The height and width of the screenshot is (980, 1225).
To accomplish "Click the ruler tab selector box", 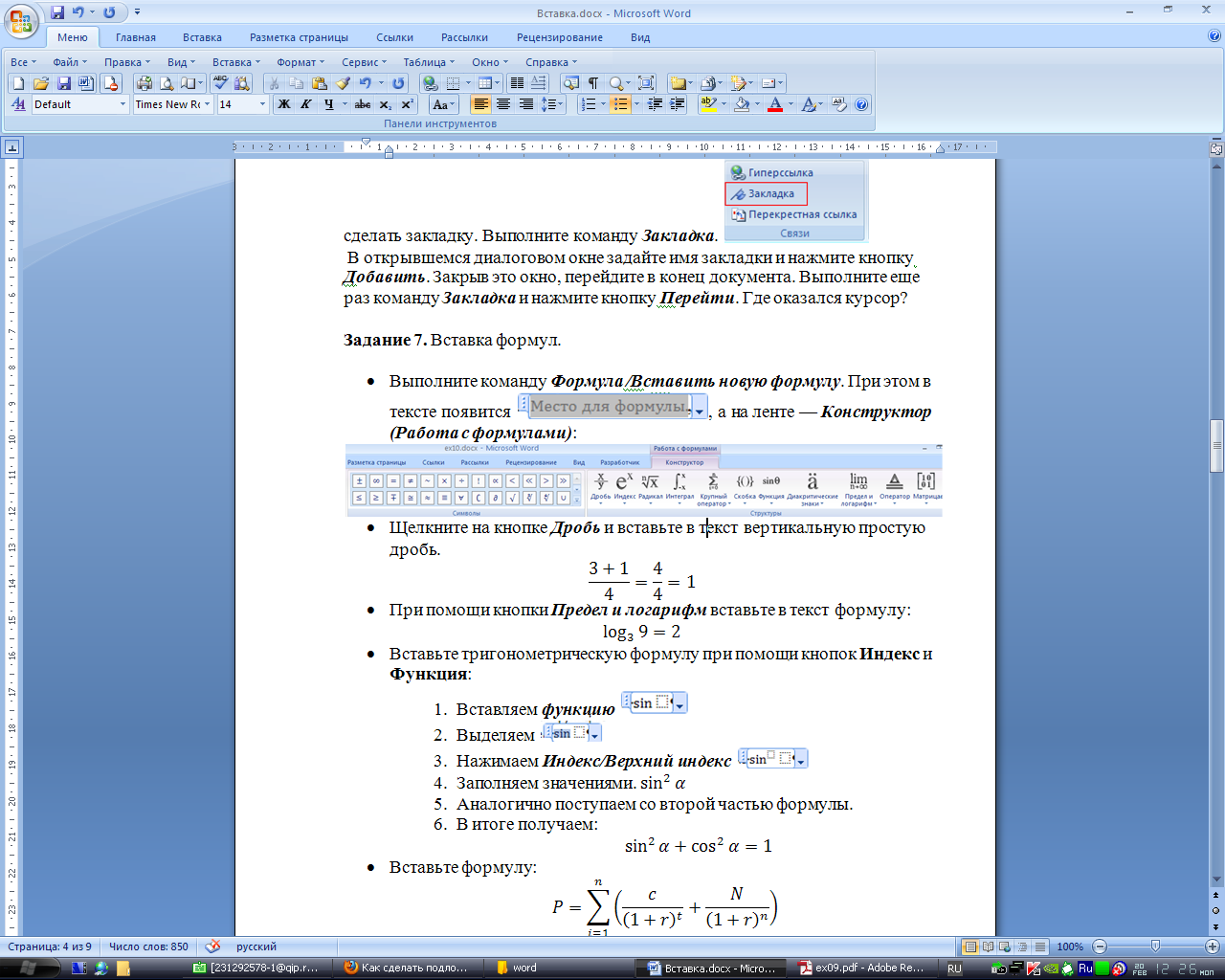I will coord(11,147).
